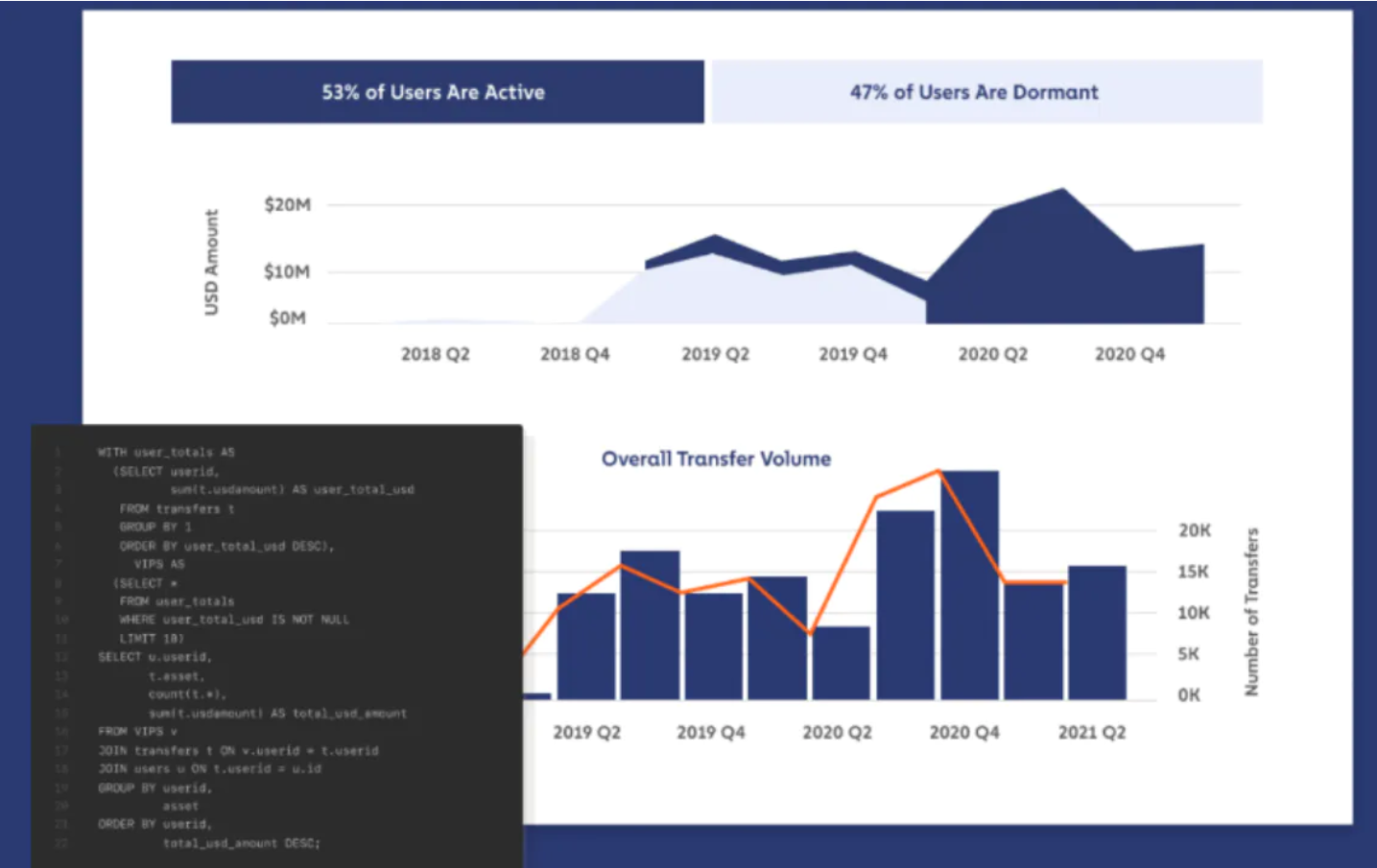The image size is (1377, 868).
Task: Click the "Overall Transfer Volume" chart title
Action: pyautogui.click(x=716, y=458)
